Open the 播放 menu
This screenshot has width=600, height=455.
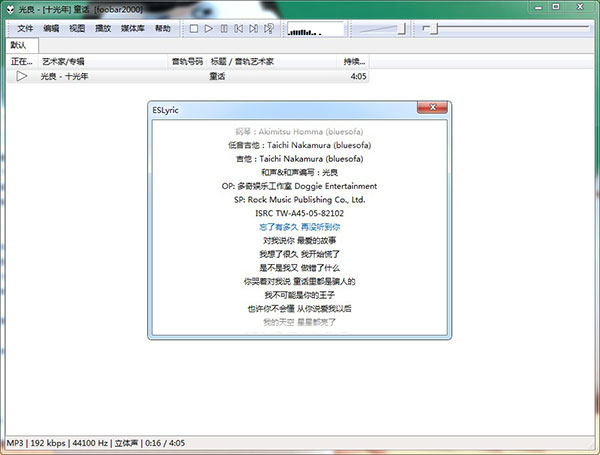tap(103, 29)
